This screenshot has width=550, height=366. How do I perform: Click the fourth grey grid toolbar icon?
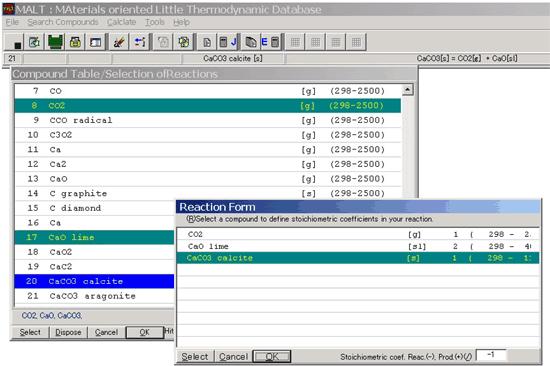[356, 42]
